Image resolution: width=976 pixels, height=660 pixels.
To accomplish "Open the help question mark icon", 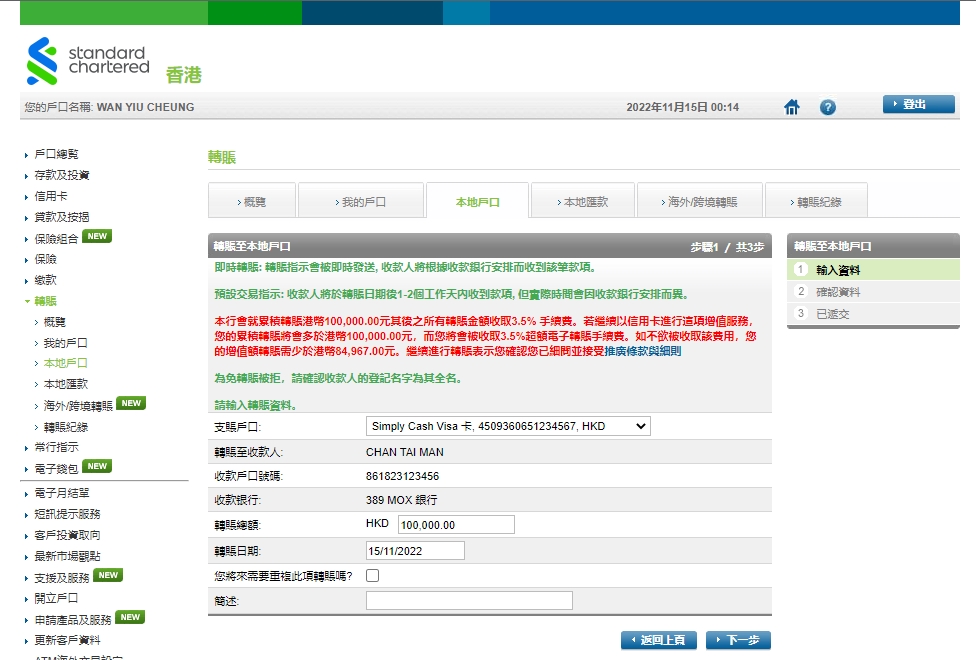I will tap(827, 107).
